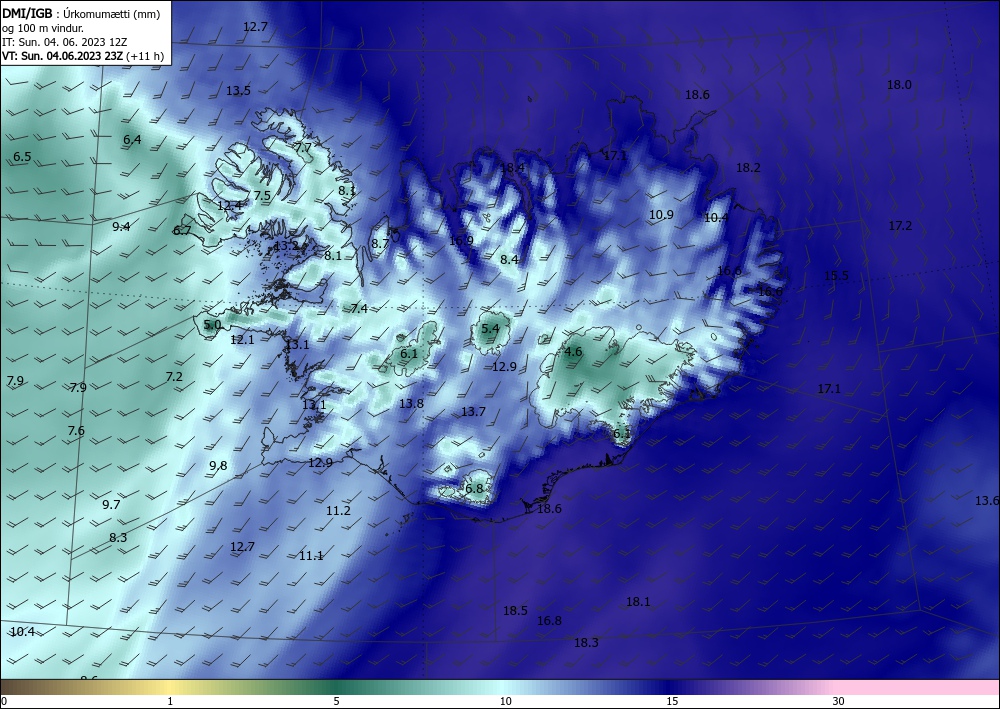
Task: Click the '0' label on the colour scale
Action: tap(4, 701)
